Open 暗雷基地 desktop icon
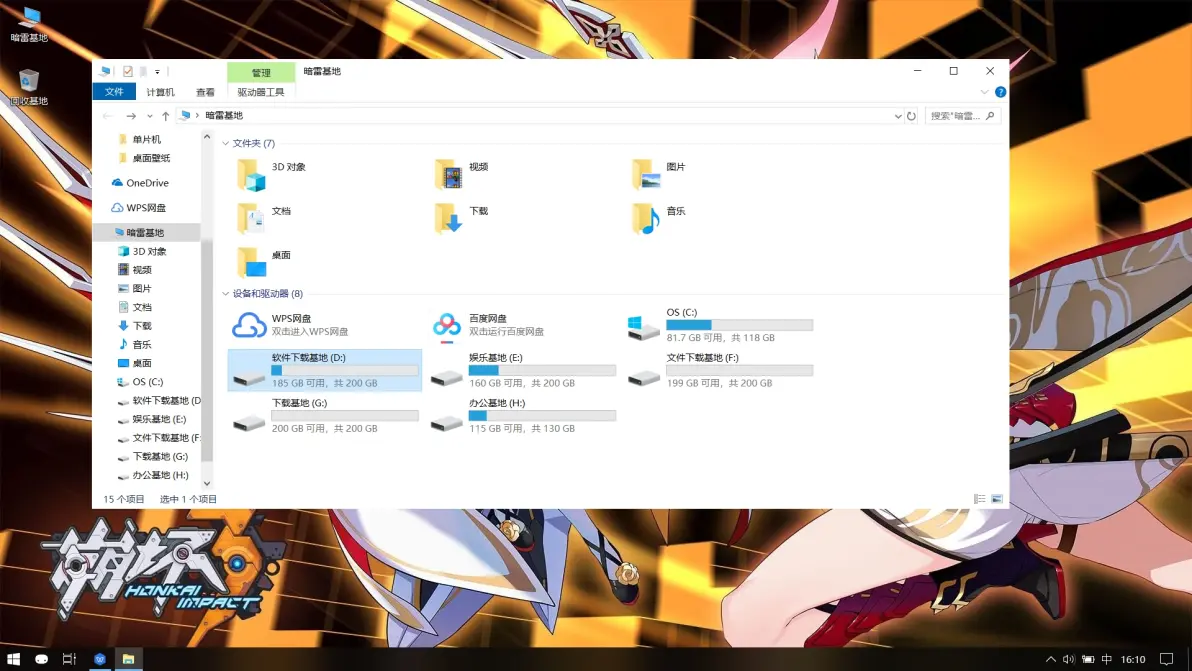The width and height of the screenshot is (1192, 671). pyautogui.click(x=29, y=24)
